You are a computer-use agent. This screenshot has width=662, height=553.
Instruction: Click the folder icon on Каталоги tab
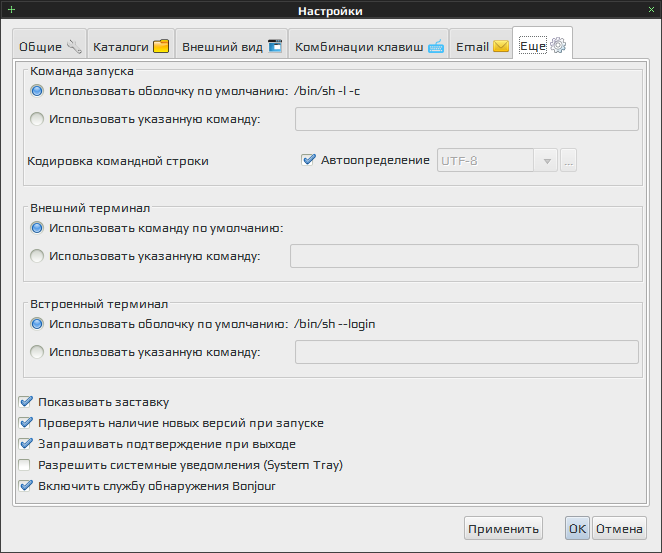click(x=161, y=46)
